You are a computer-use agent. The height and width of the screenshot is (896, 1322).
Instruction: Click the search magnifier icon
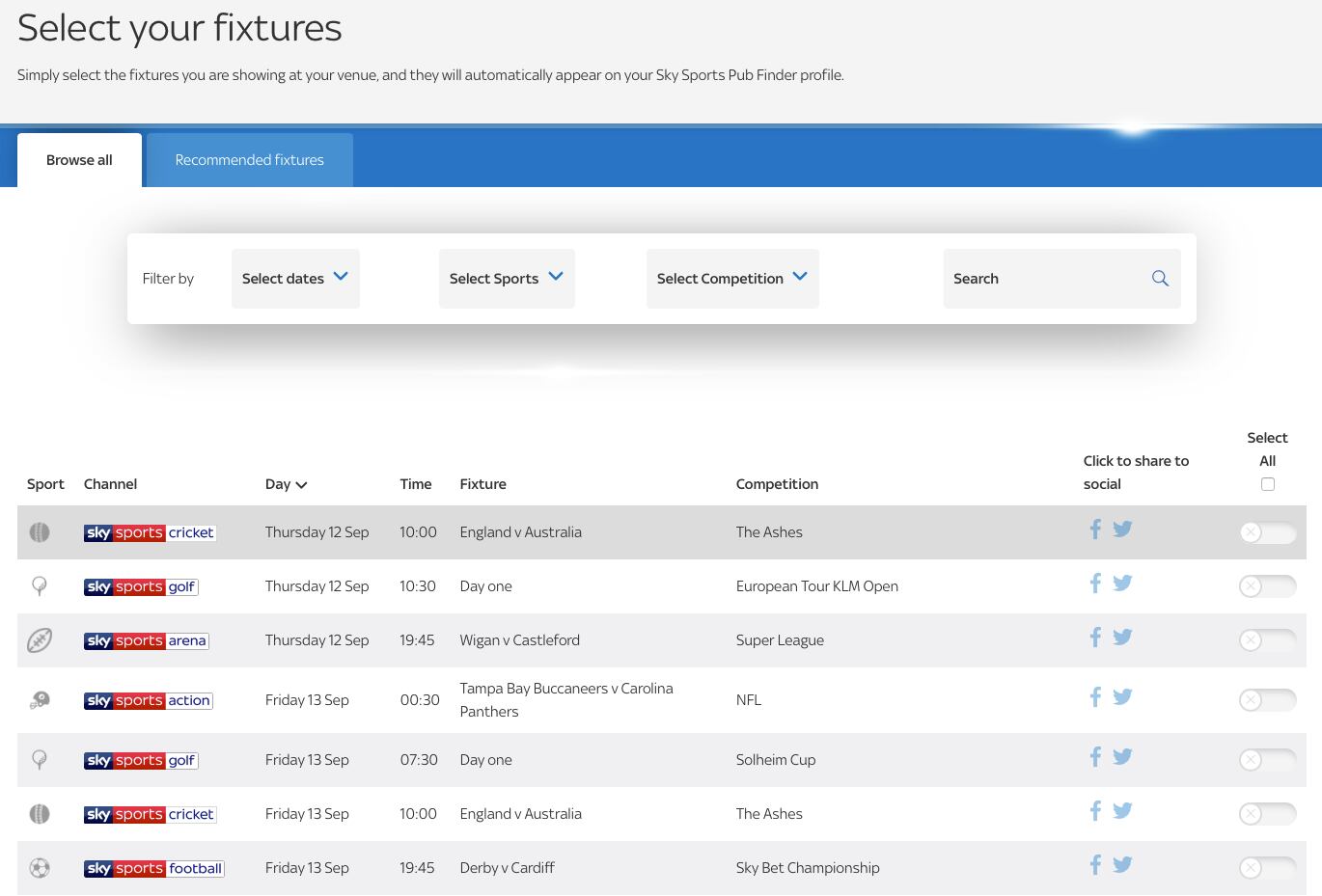point(1160,278)
